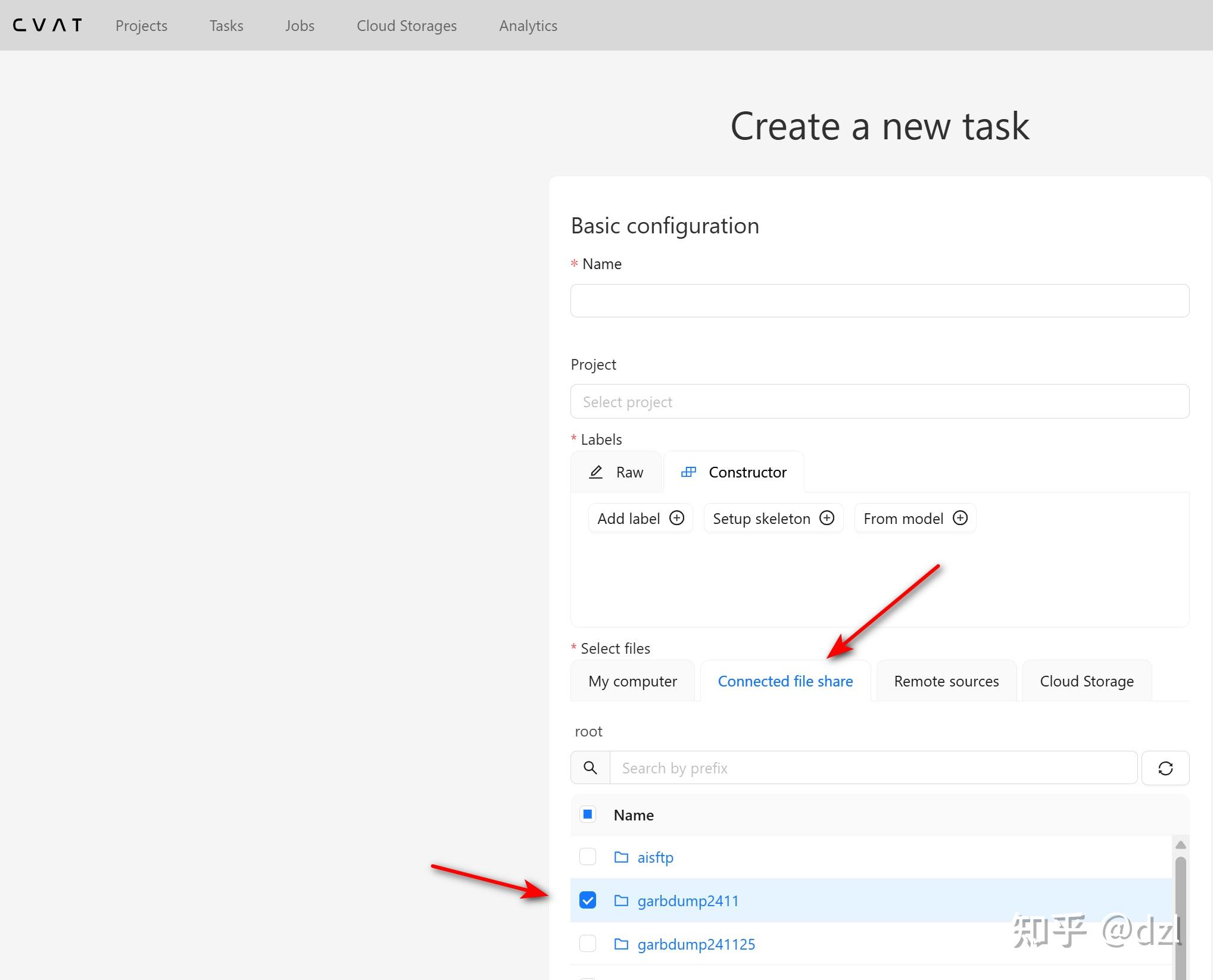Click the aisftp folder icon
The image size is (1213, 980).
621,857
